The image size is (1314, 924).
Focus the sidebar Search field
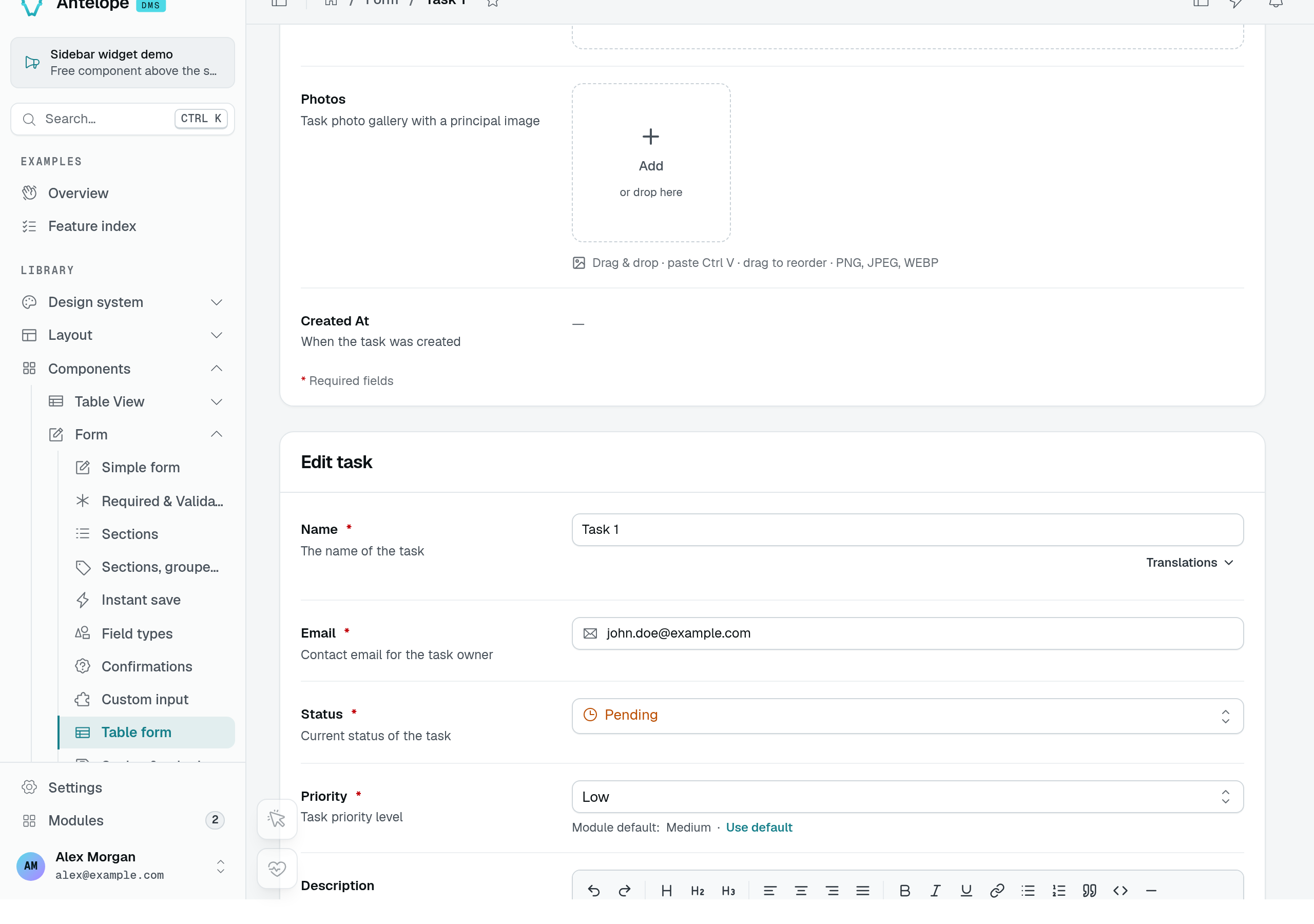coord(123,119)
